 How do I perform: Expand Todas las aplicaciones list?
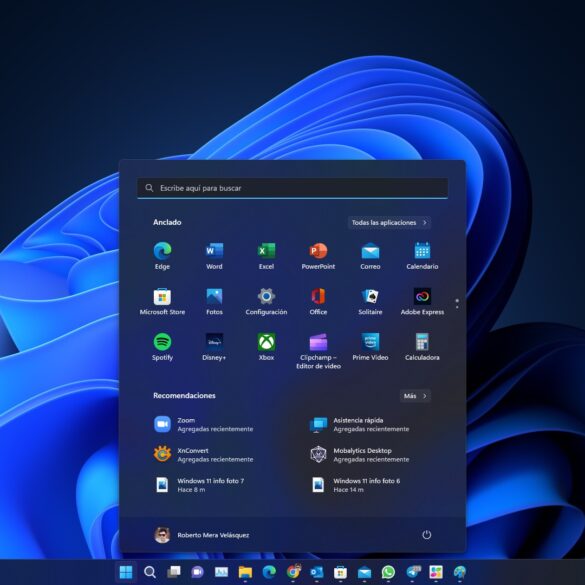click(x=389, y=223)
